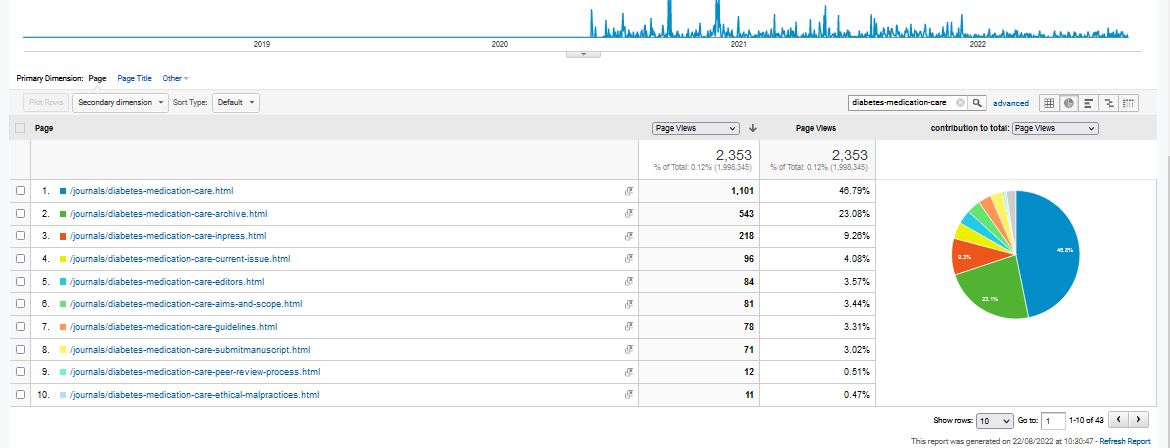Select Page Title primary dimension
Viewport: 1170px width, 448px height.
[134, 78]
